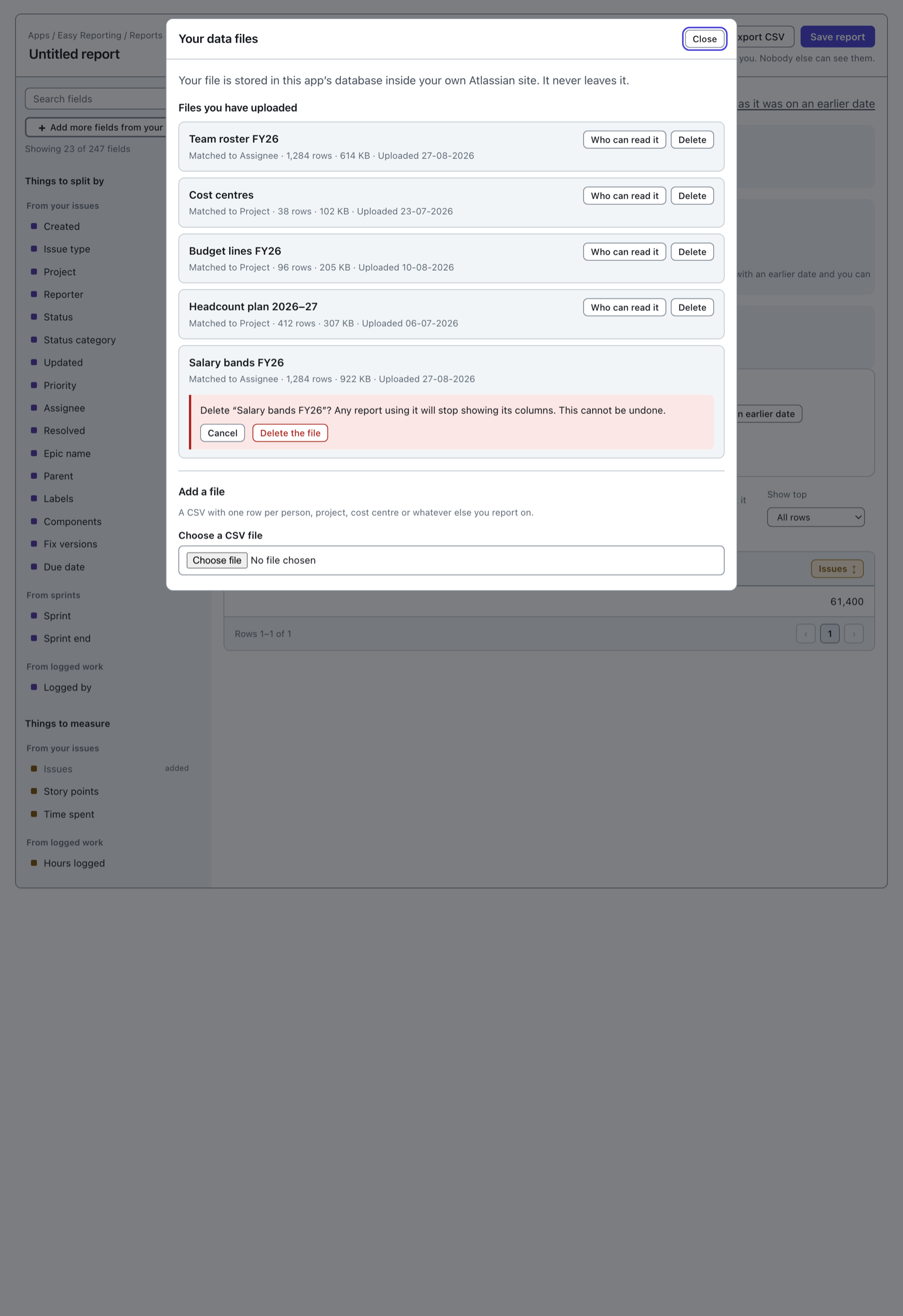Confirm with Delete the file button

click(x=290, y=433)
